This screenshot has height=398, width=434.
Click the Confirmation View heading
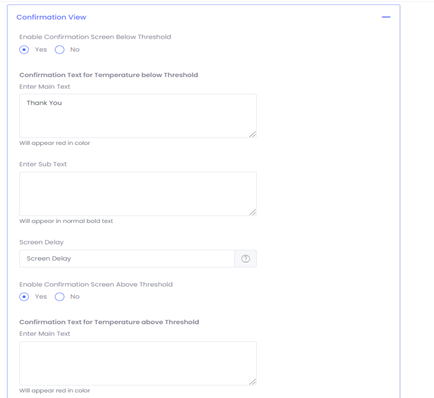pyautogui.click(x=51, y=17)
